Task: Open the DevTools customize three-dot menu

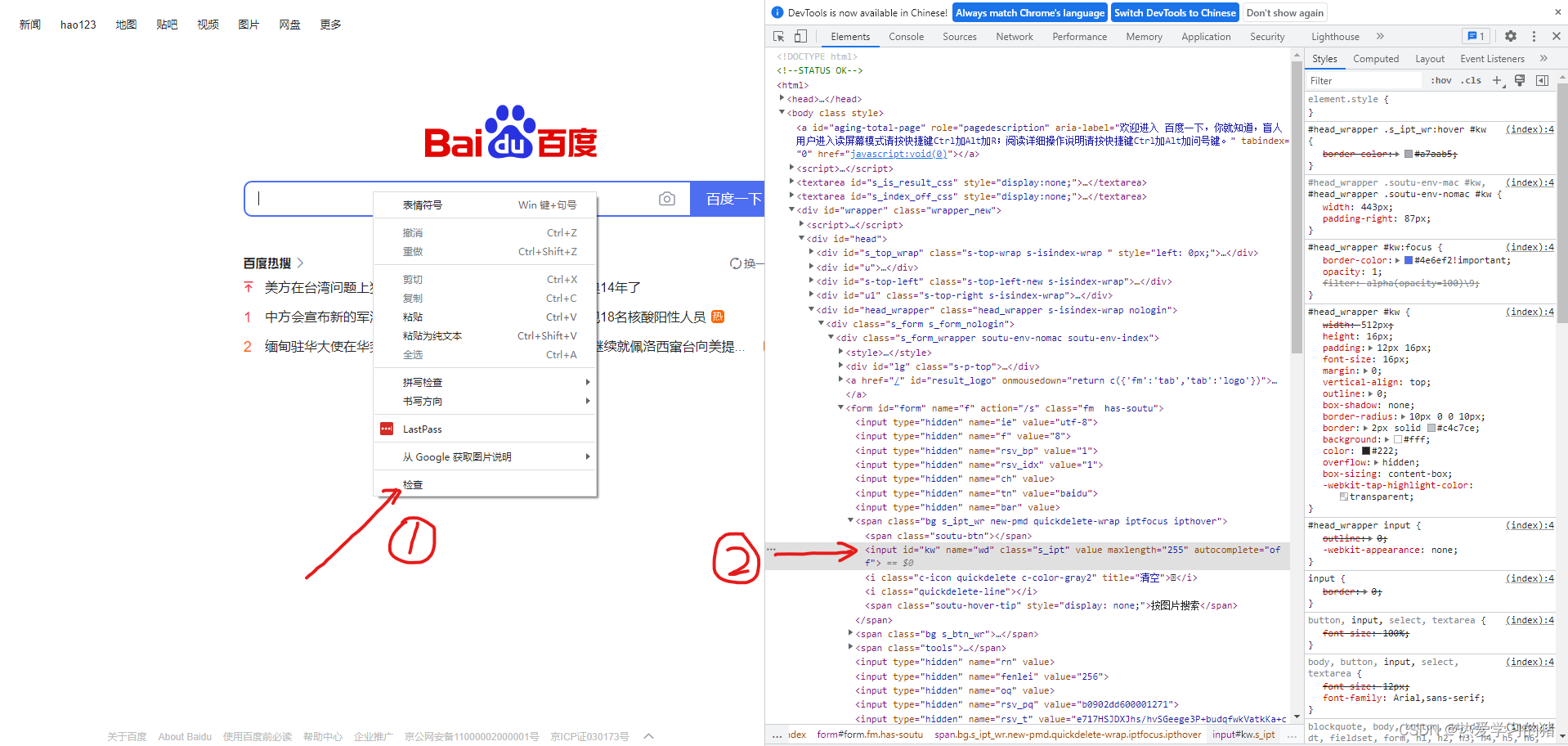Action: point(1534,36)
